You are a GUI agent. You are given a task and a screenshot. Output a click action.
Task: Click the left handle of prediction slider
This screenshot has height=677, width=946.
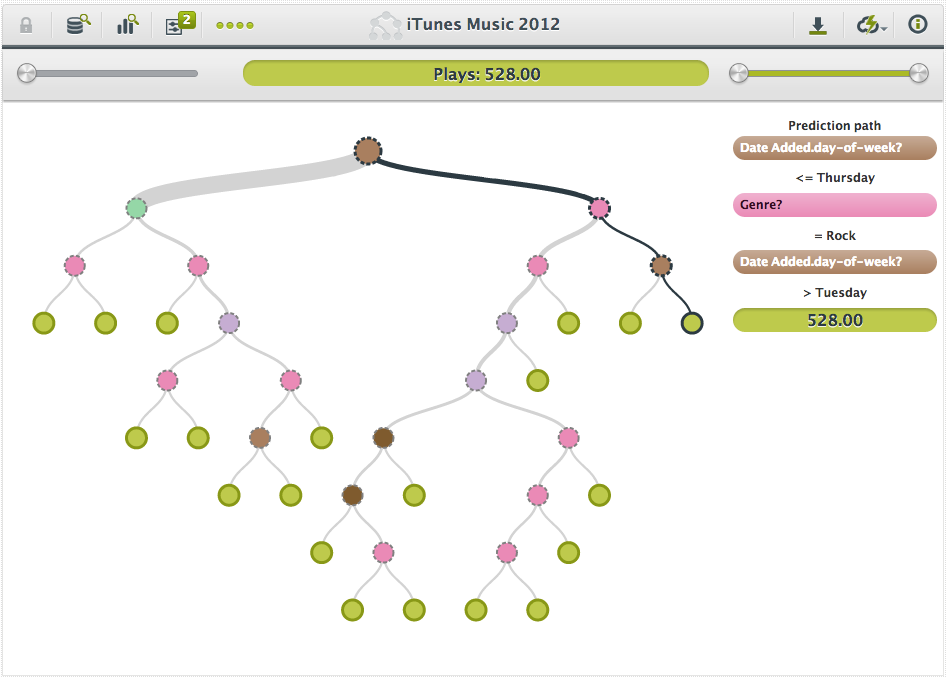[739, 73]
